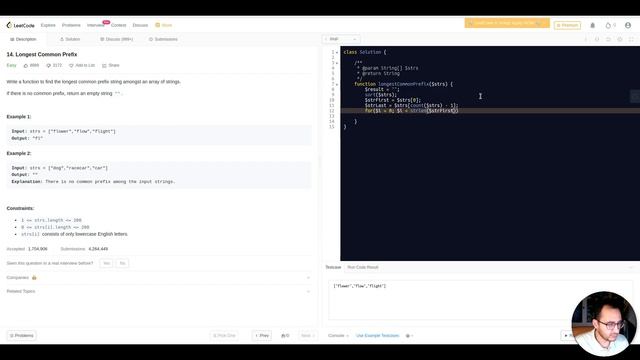Image resolution: width=640 pixels, height=360 pixels.
Task: Expand the Companies section
Action: [x=158, y=278]
